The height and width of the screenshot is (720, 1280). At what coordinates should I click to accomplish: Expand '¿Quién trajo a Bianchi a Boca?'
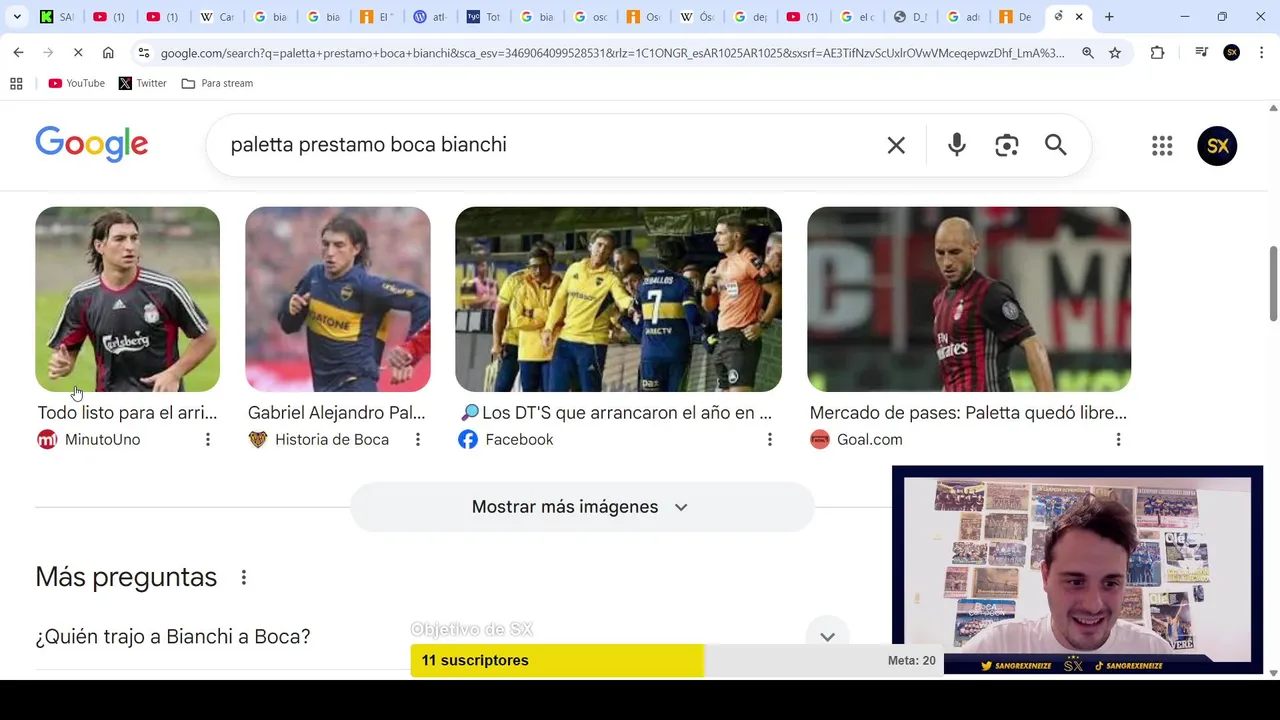pyautogui.click(x=173, y=636)
